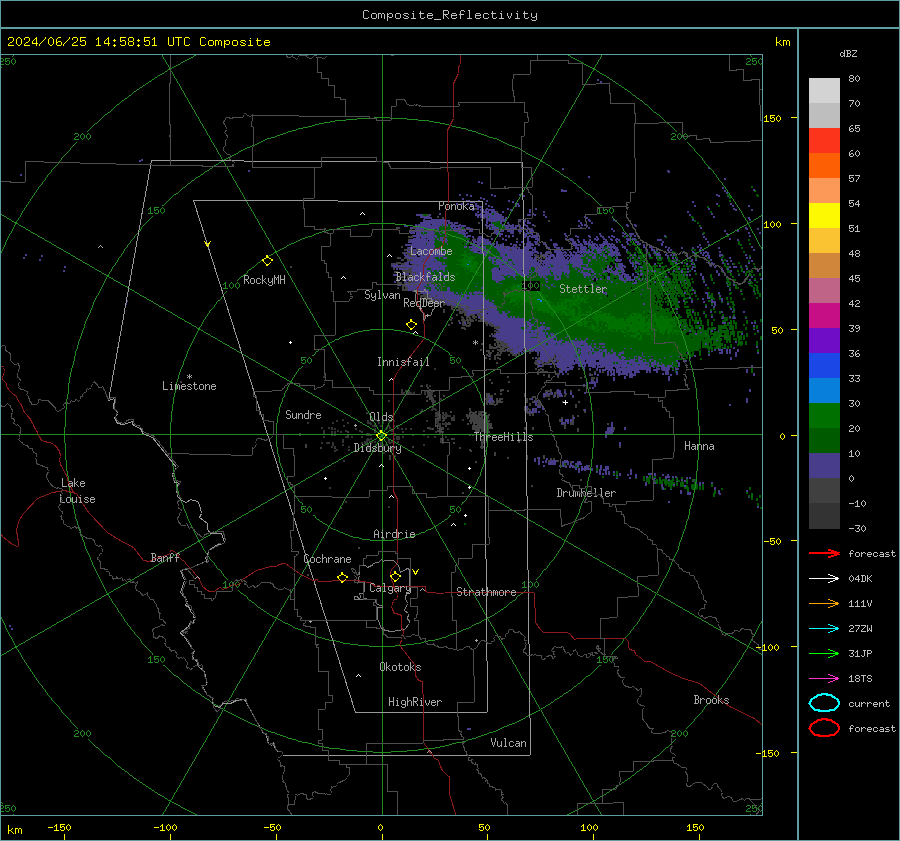Click the Stettler town label
Image resolution: width=900 pixels, height=841 pixels.
pos(583,289)
